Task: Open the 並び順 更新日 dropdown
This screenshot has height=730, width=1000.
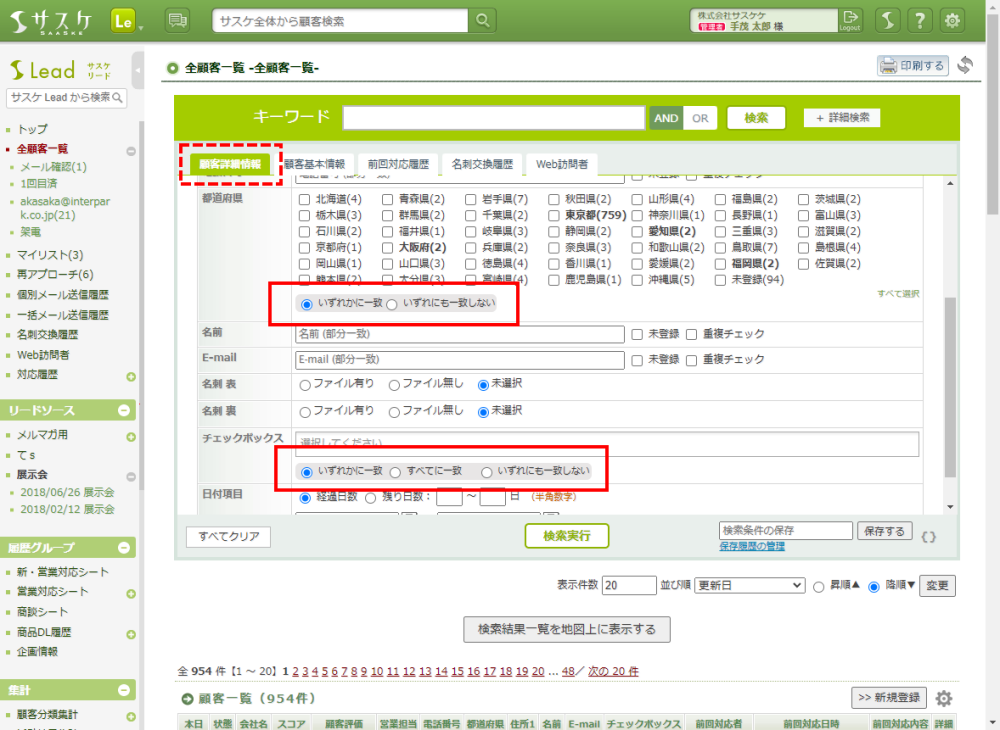Action: pyautogui.click(x=750, y=585)
